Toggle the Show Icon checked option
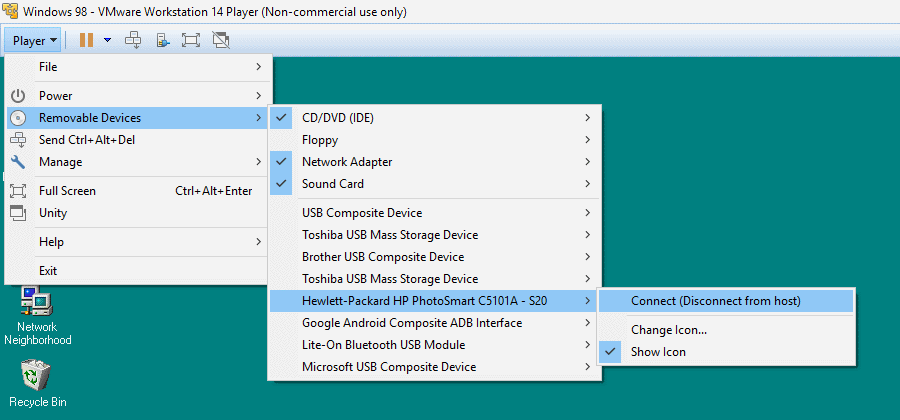The image size is (900, 420). point(658,351)
